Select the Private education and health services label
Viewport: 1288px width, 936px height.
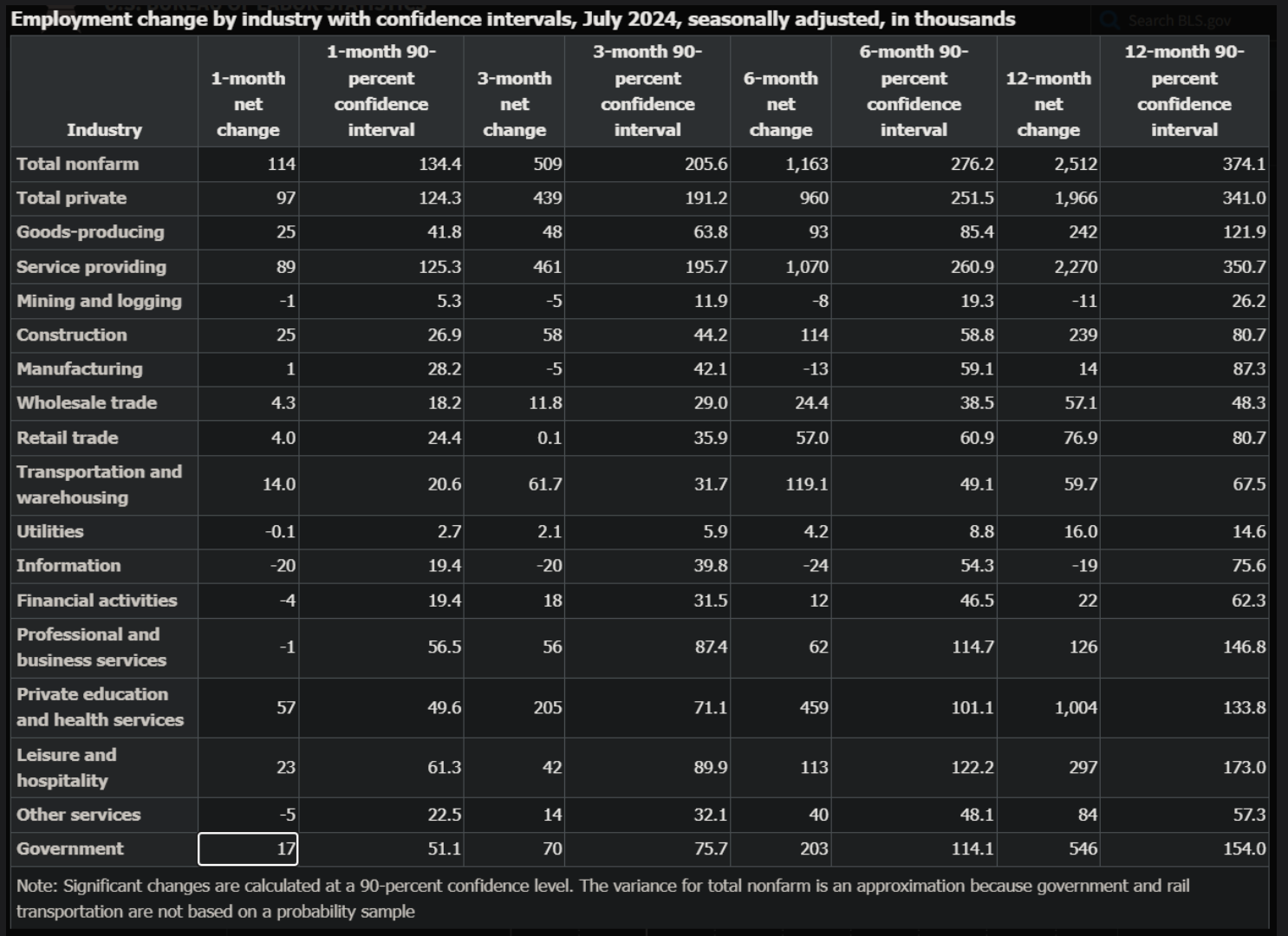tap(100, 707)
